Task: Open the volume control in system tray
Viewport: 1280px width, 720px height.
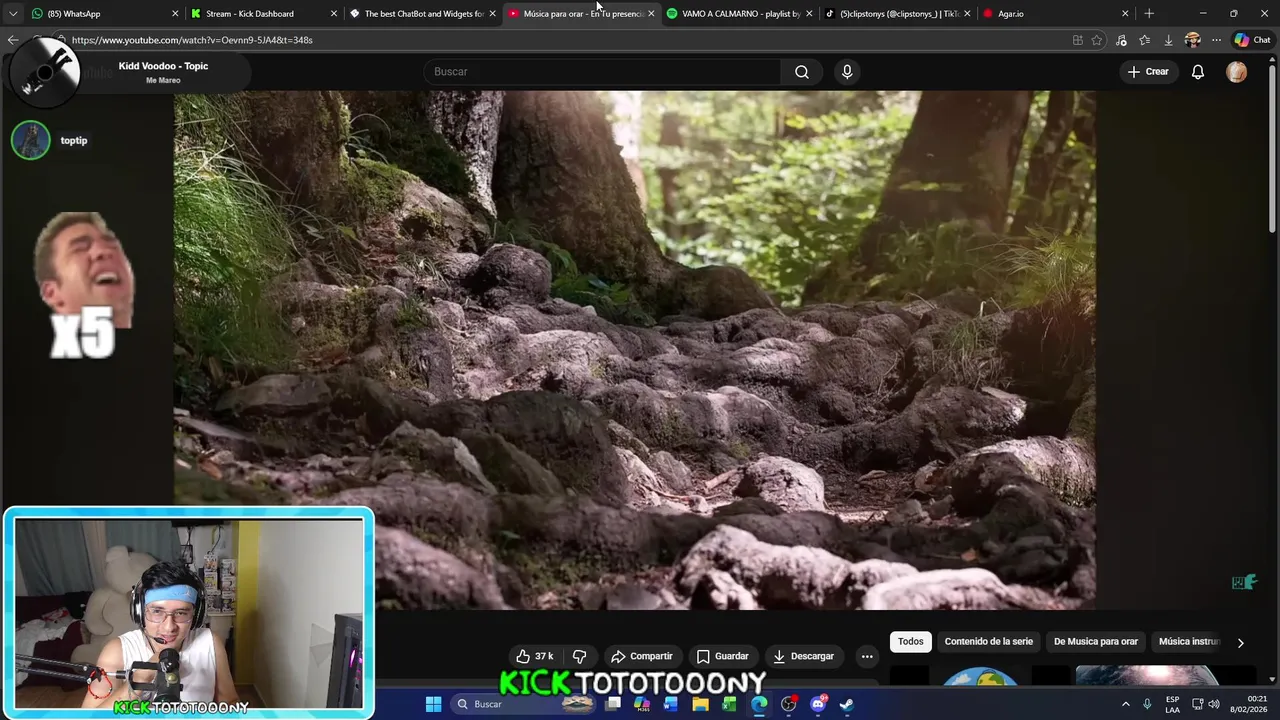Action: click(x=1214, y=704)
